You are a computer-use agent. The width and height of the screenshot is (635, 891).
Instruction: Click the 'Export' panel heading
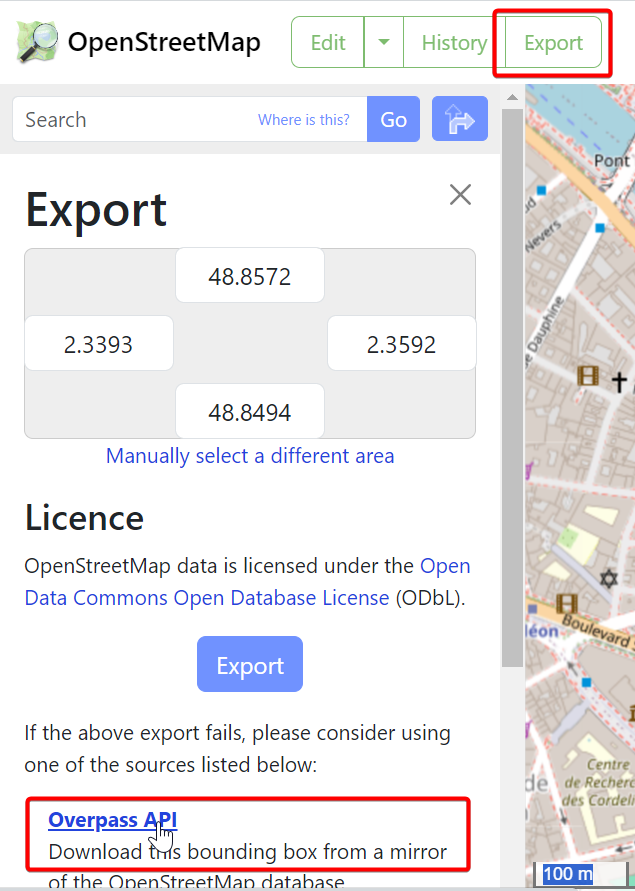[96, 211]
